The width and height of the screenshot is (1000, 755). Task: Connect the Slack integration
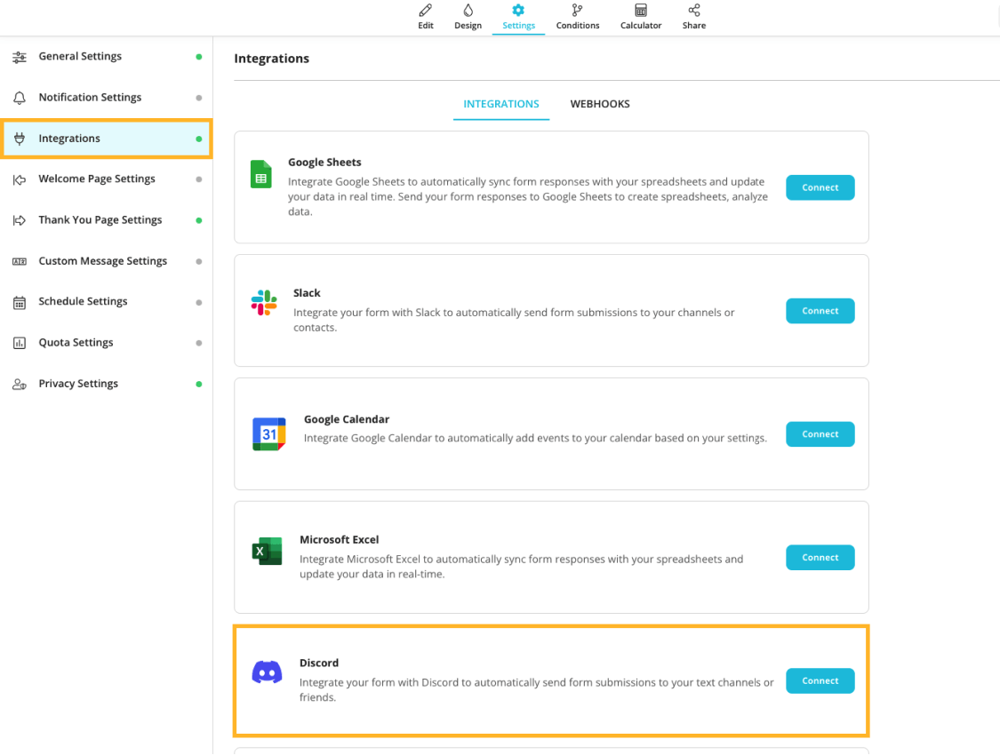point(820,311)
